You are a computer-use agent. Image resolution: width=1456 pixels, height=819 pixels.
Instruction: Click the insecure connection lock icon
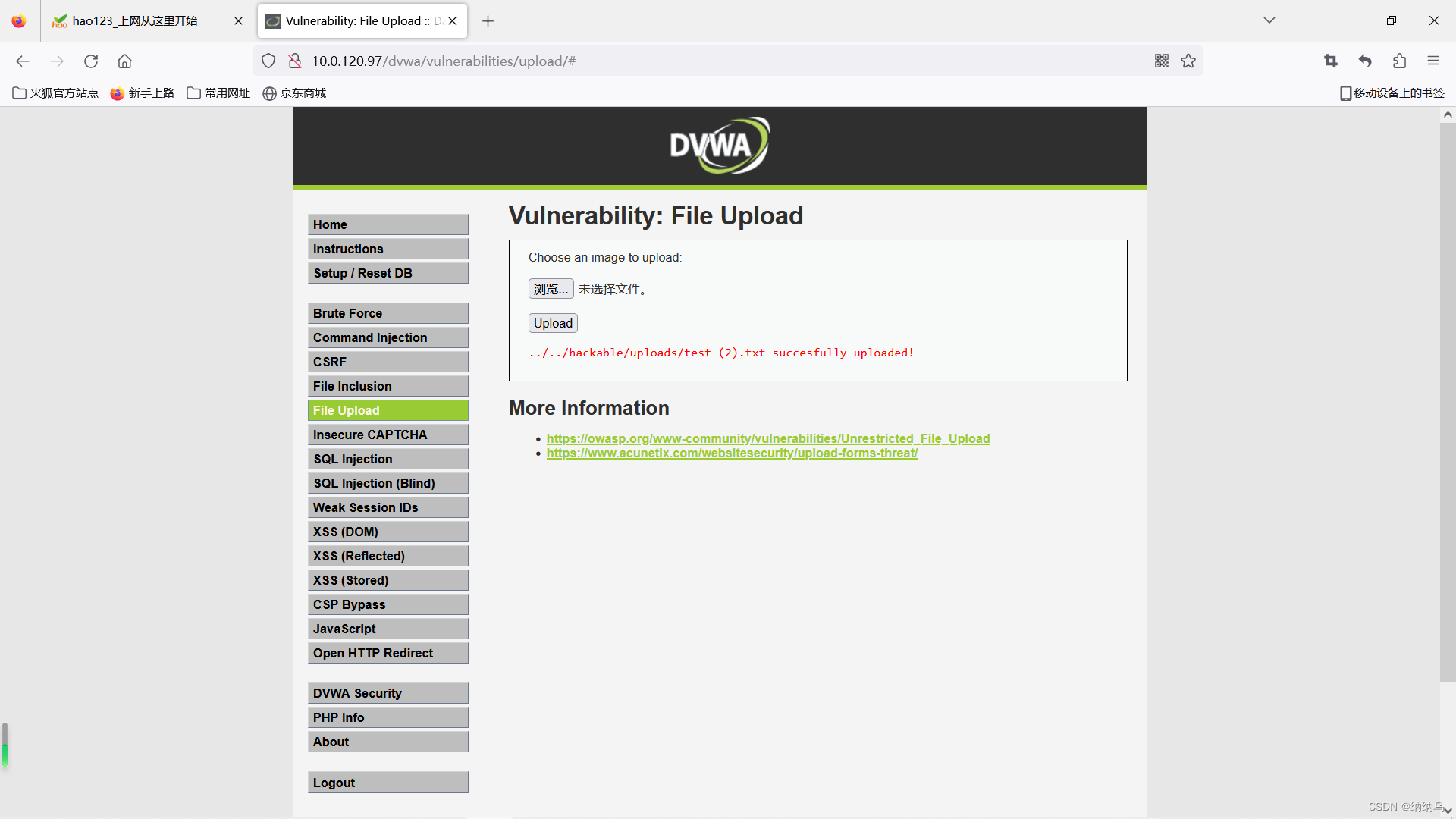click(295, 61)
